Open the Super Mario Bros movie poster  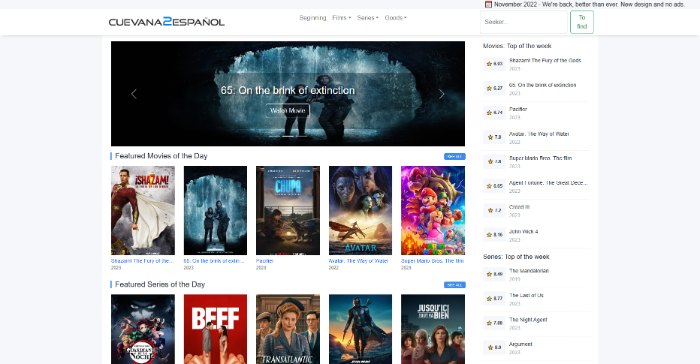(x=433, y=210)
